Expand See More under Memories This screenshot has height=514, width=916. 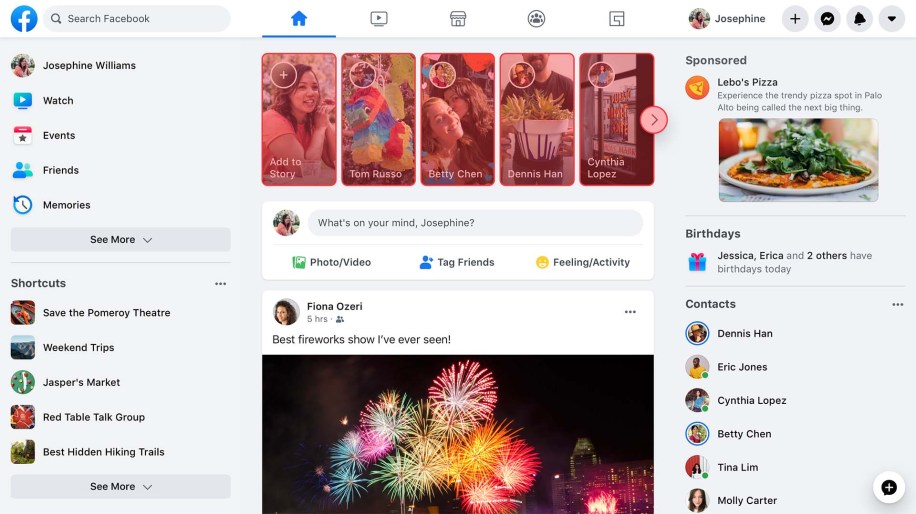coord(120,240)
